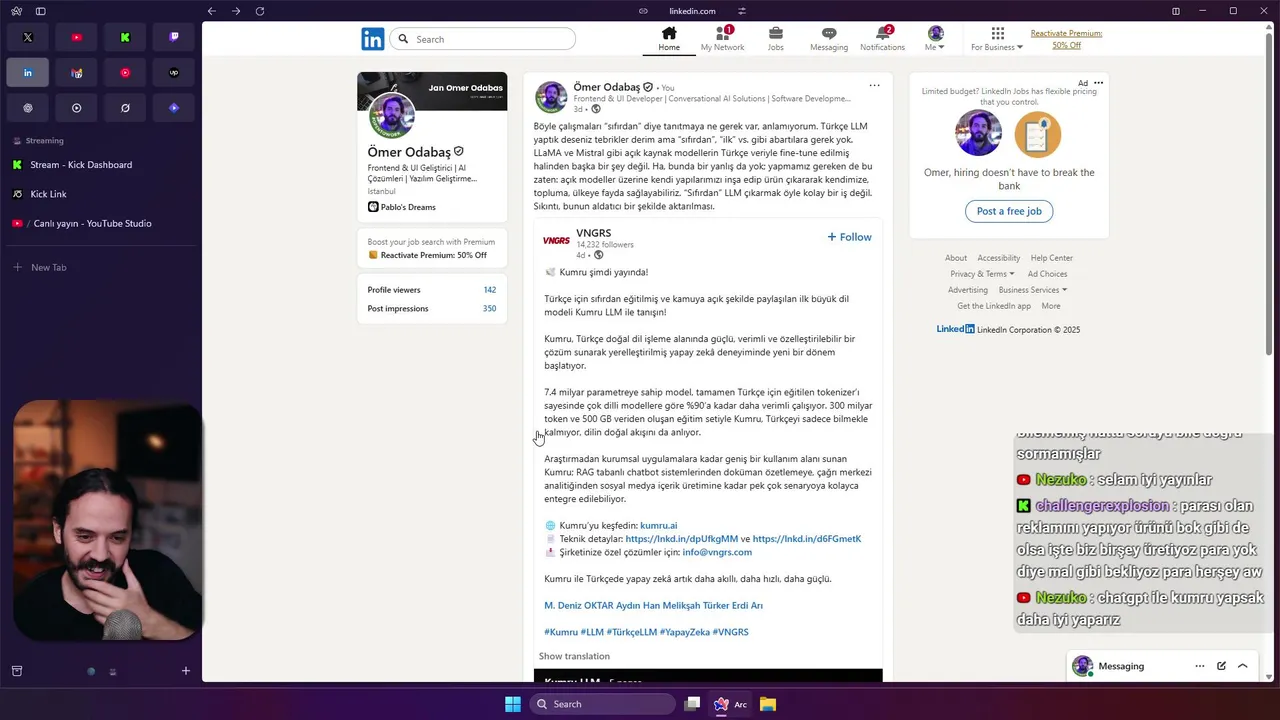
Task: Open the YouTube Music pinned tab
Action: click(125, 73)
